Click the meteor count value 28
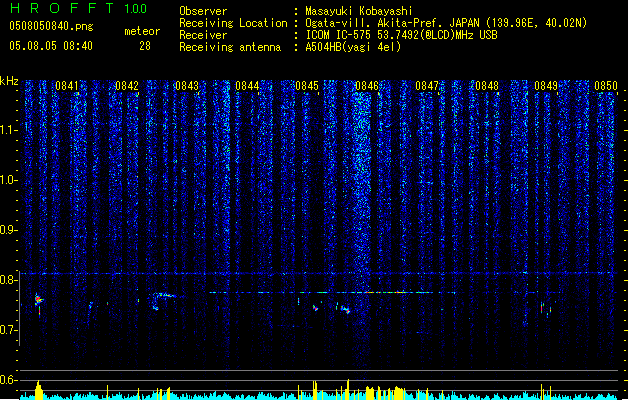The height and width of the screenshot is (400, 629). click(x=145, y=46)
